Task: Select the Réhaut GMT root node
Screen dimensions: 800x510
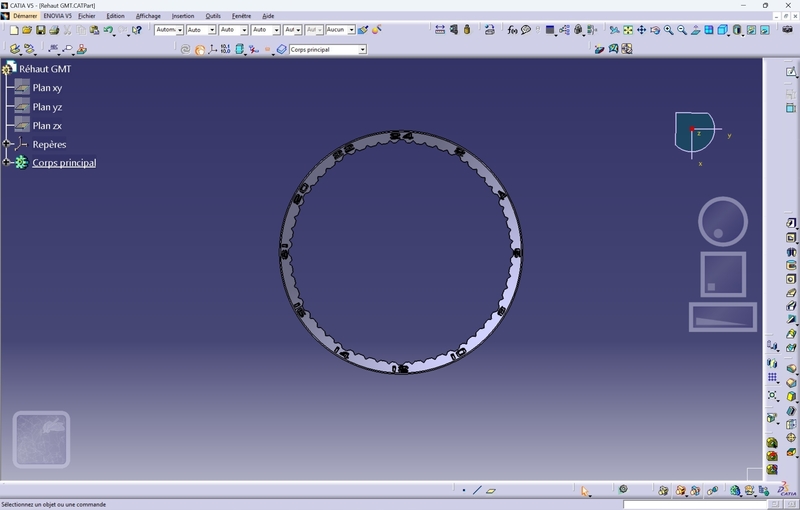Action: pos(45,69)
